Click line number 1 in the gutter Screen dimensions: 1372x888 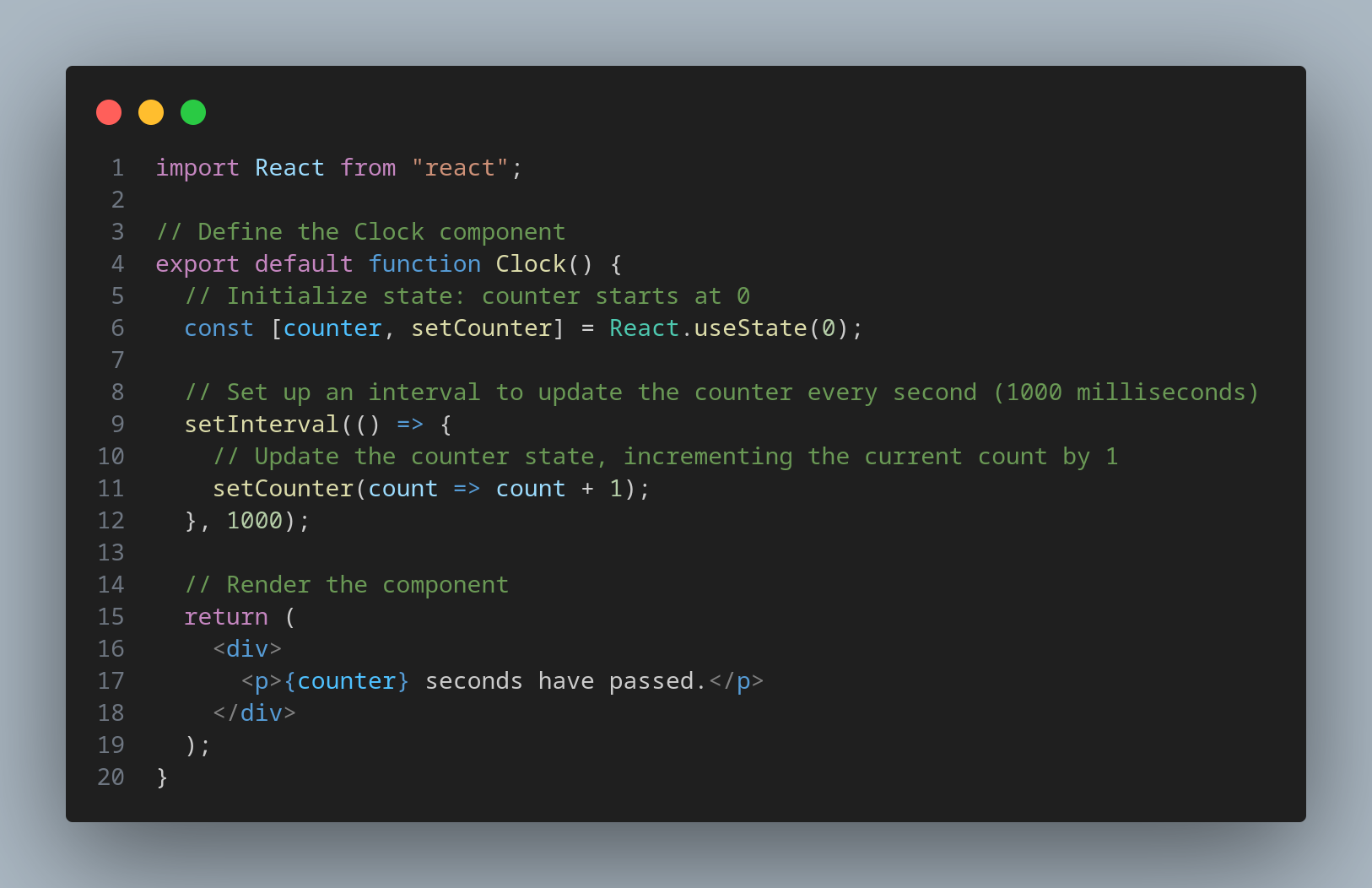pos(118,168)
